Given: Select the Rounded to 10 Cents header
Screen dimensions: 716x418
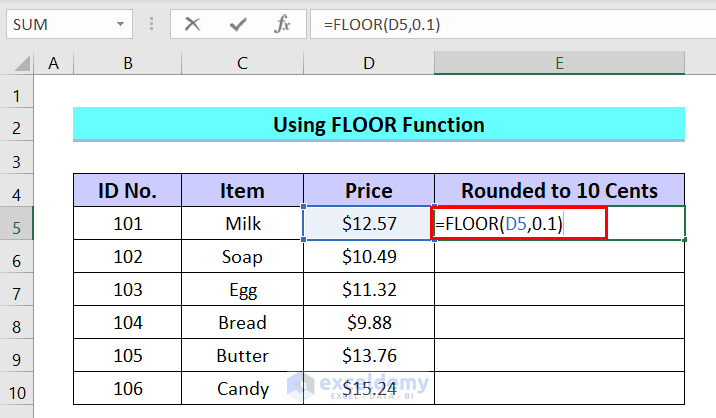Looking at the screenshot, I should tap(559, 190).
